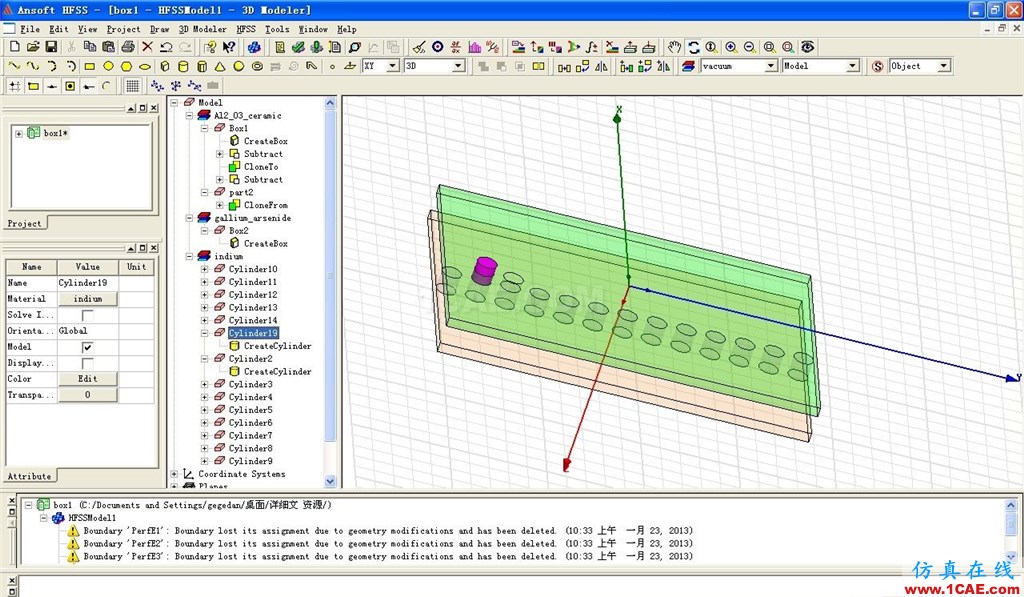This screenshot has height=597, width=1024.
Task: Click the layered material icon beside vacuum
Action: [x=688, y=66]
